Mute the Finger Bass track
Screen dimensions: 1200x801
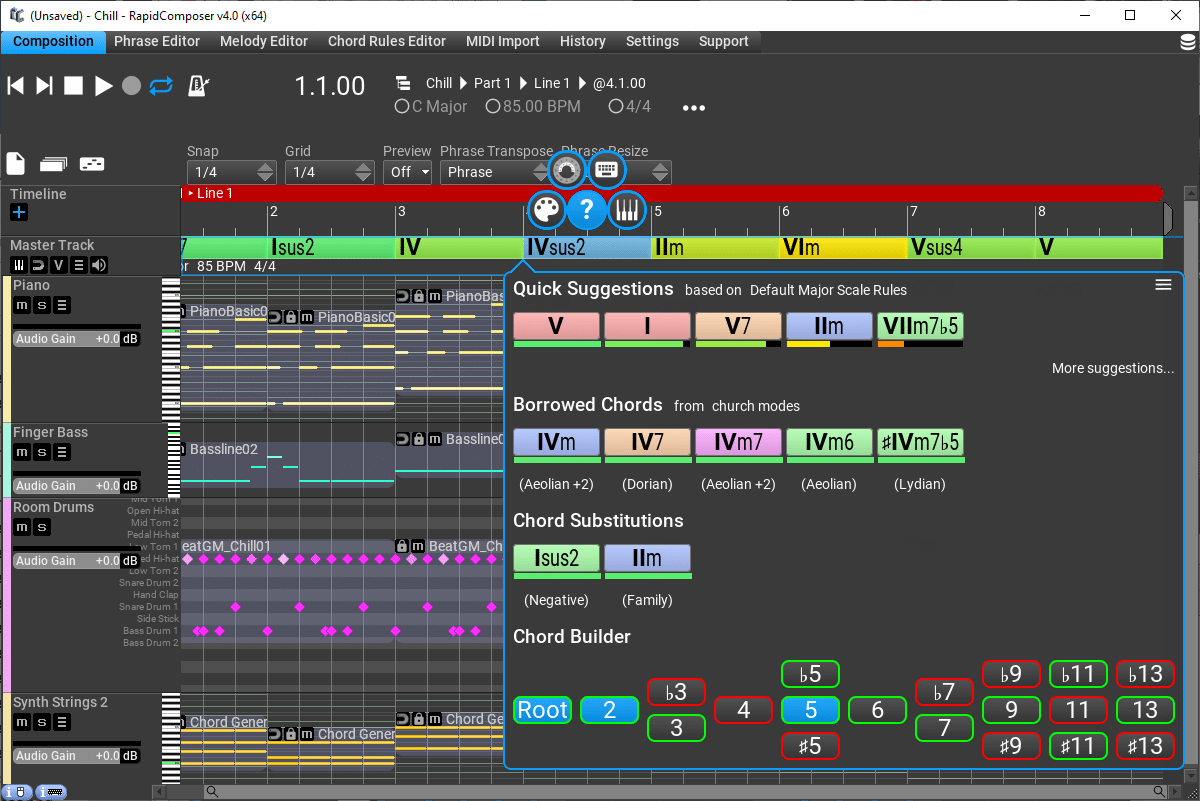(x=20, y=452)
